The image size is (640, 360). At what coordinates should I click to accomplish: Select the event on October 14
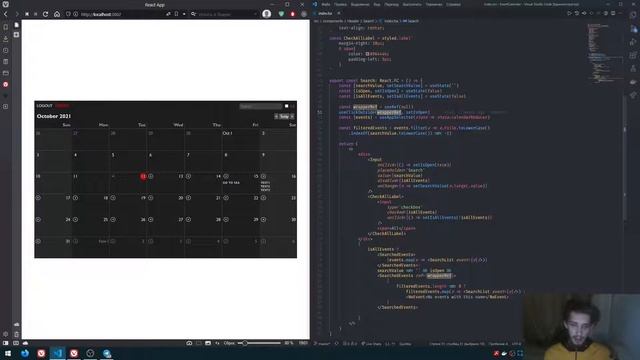231,182
